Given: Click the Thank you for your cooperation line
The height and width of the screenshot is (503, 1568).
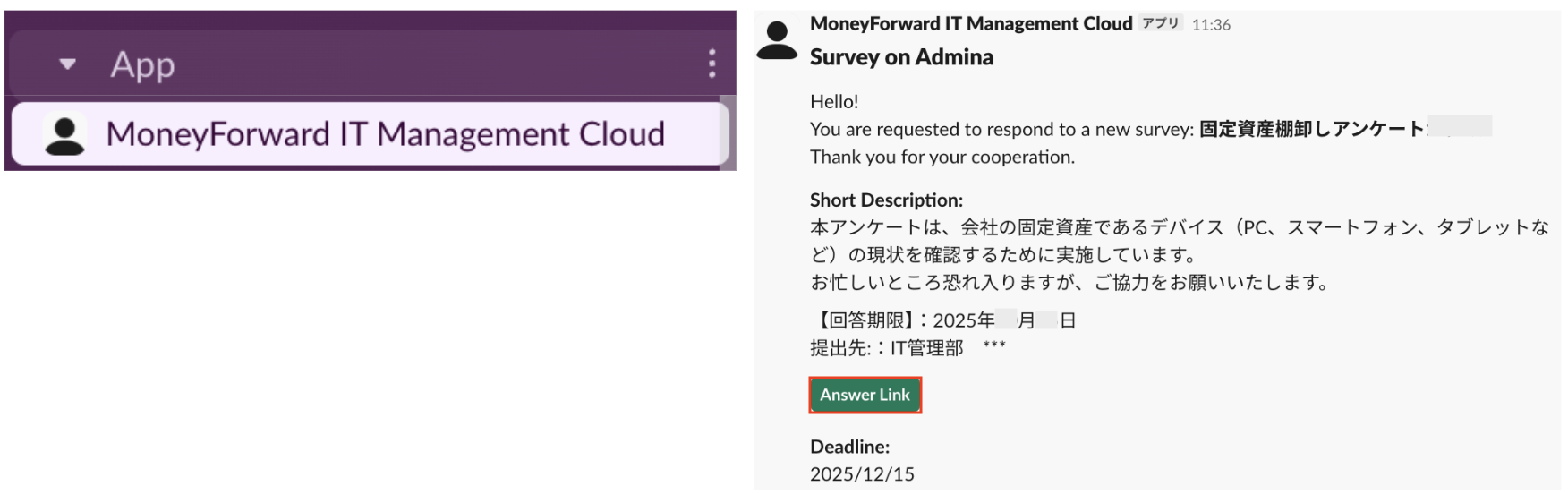Looking at the screenshot, I should pos(942,158).
